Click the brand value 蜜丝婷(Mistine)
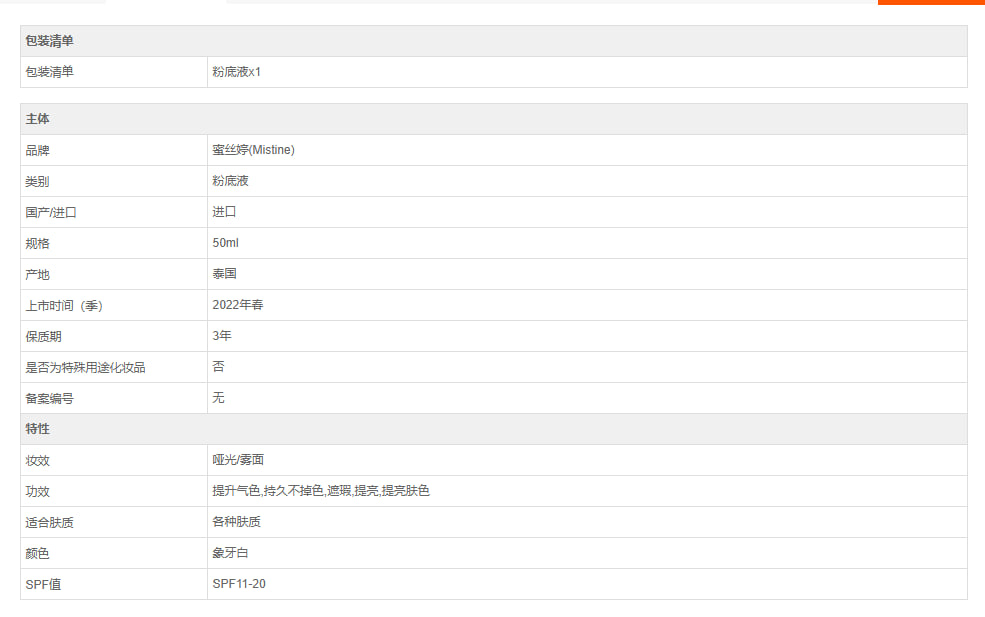The width and height of the screenshot is (985, 617). point(253,150)
